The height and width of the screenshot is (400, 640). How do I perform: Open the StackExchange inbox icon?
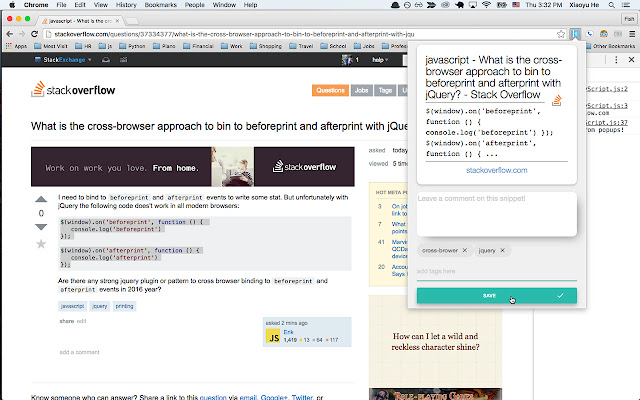[x=106, y=60]
